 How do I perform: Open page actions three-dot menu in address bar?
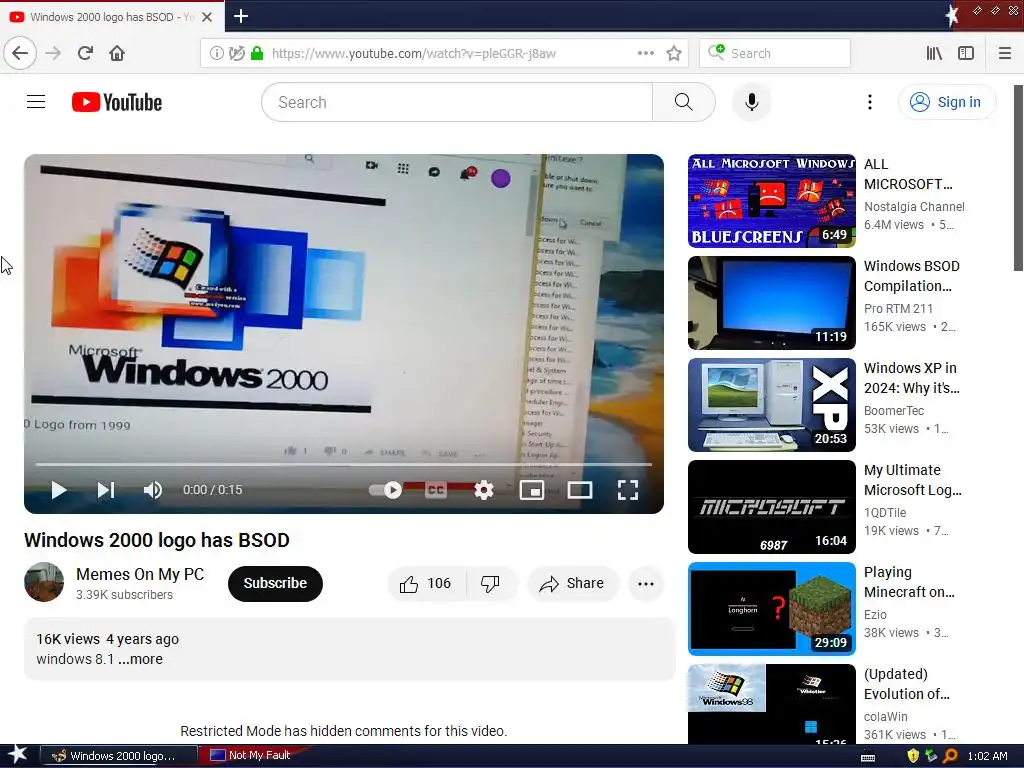(x=645, y=53)
